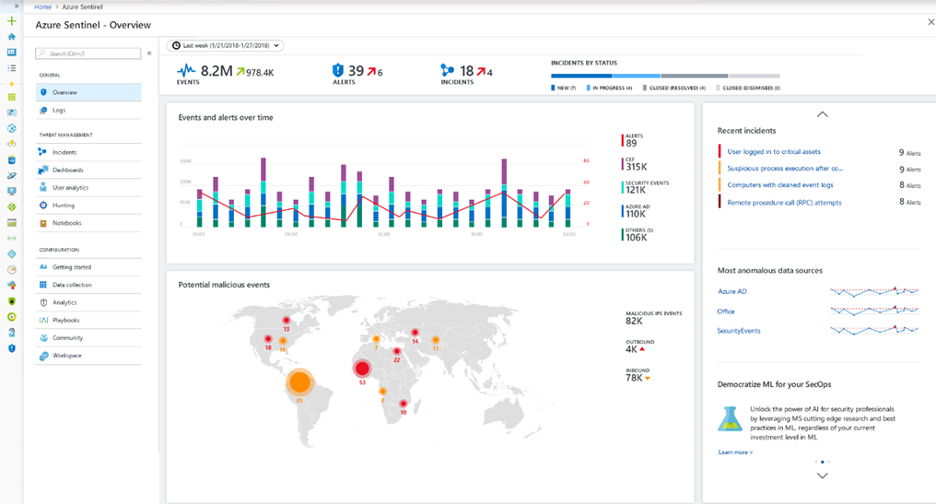Click the green Create a resource plus icon
Viewport: 936px width, 504px height.
(x=11, y=21)
